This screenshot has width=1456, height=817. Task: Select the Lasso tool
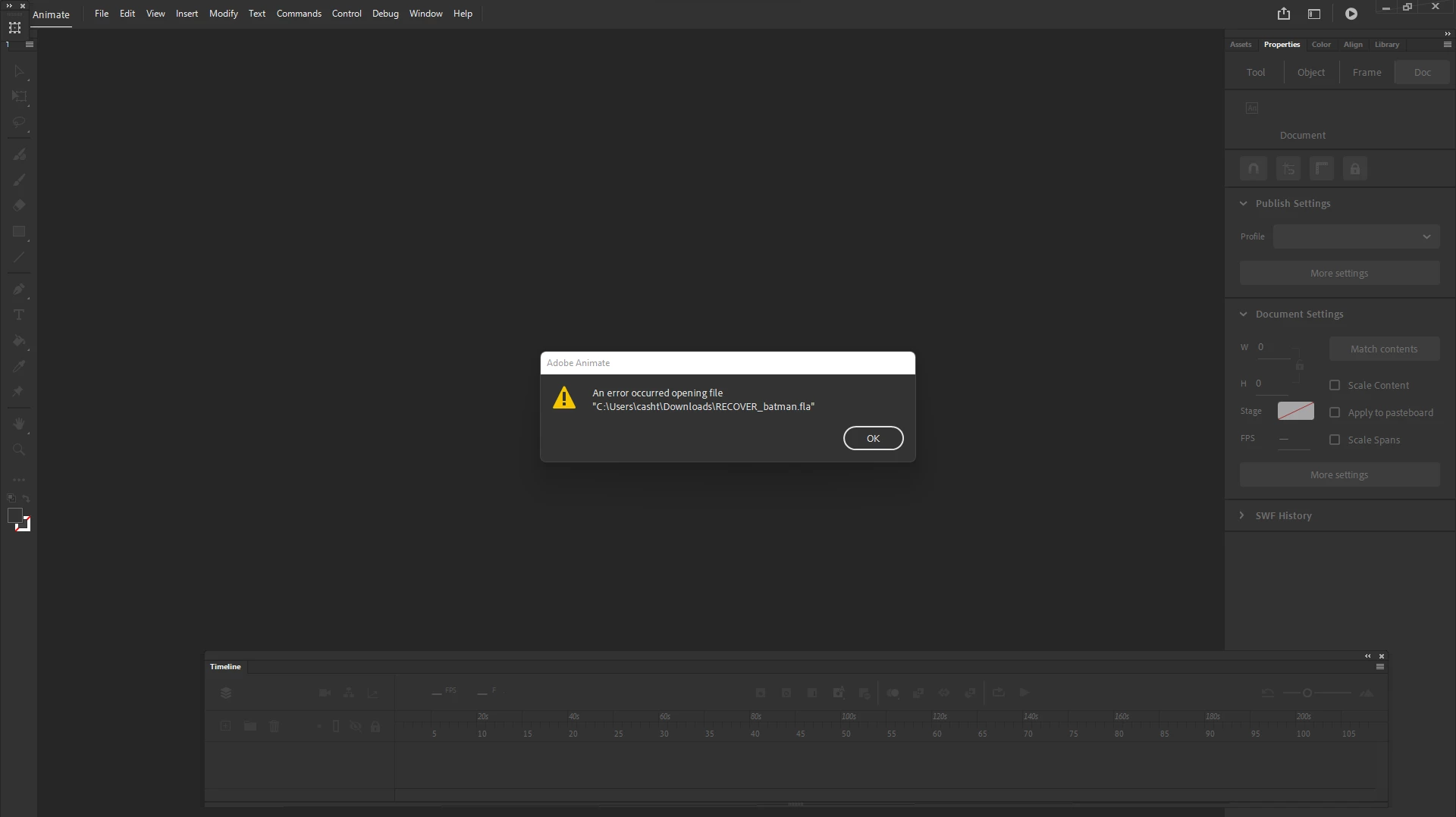click(x=19, y=122)
